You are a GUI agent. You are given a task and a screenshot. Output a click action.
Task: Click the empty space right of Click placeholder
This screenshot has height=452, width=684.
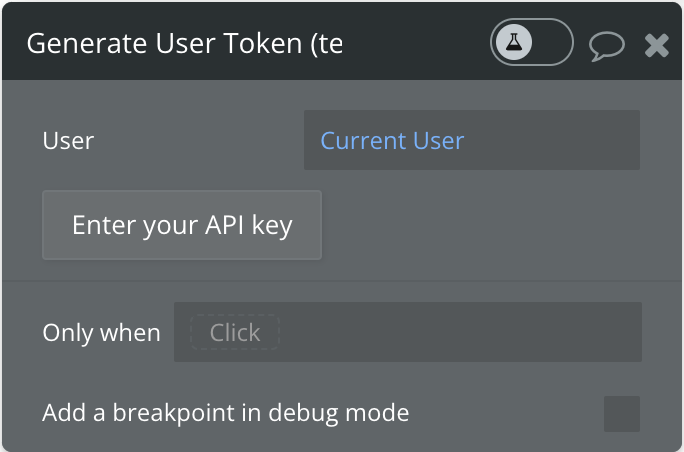pos(460,332)
